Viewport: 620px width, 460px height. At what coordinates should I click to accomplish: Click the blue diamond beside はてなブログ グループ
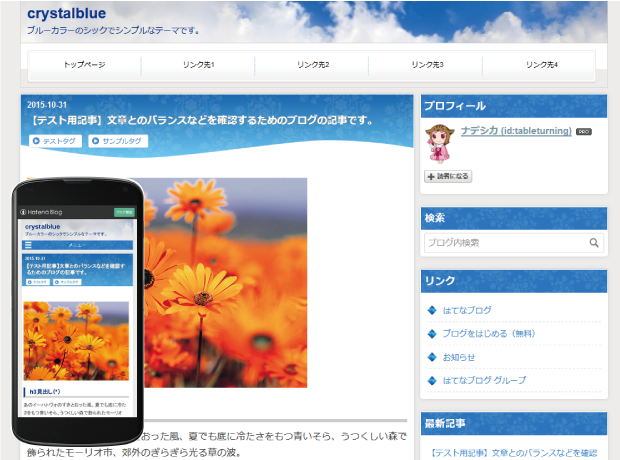point(432,380)
